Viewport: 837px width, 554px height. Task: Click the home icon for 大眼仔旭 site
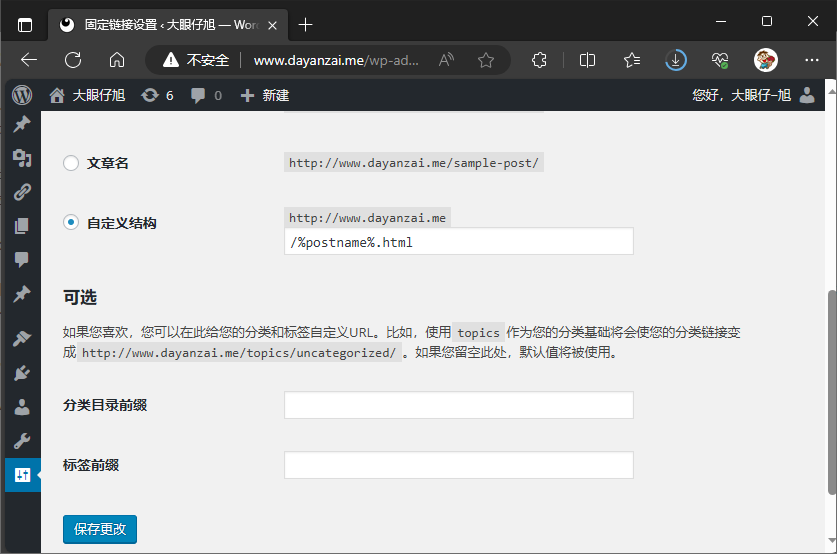[57, 96]
